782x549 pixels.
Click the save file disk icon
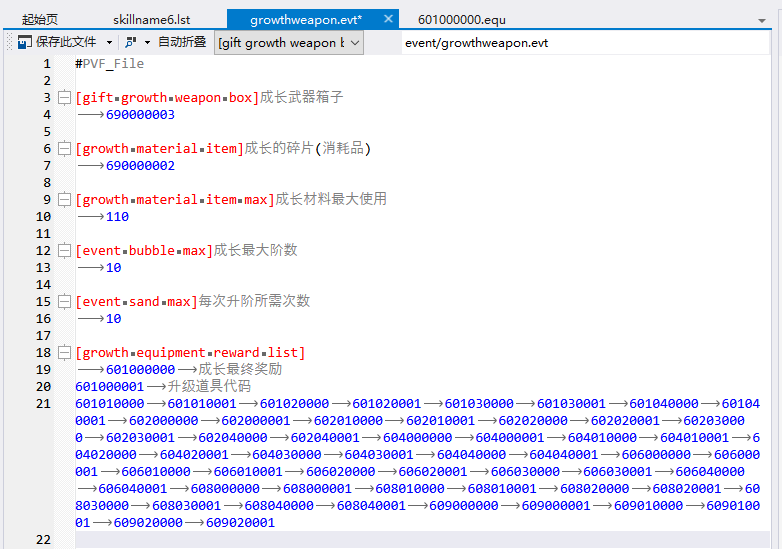click(25, 42)
